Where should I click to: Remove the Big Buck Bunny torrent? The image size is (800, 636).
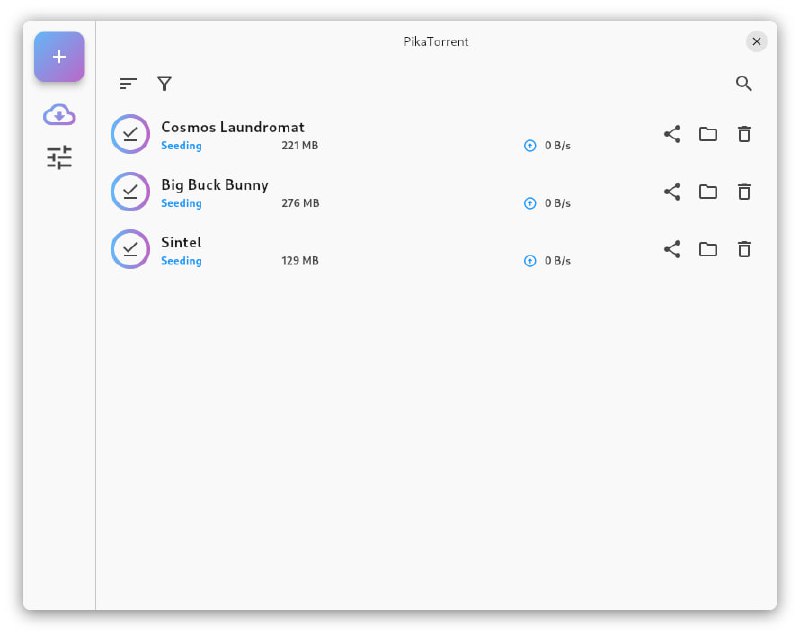tap(744, 192)
